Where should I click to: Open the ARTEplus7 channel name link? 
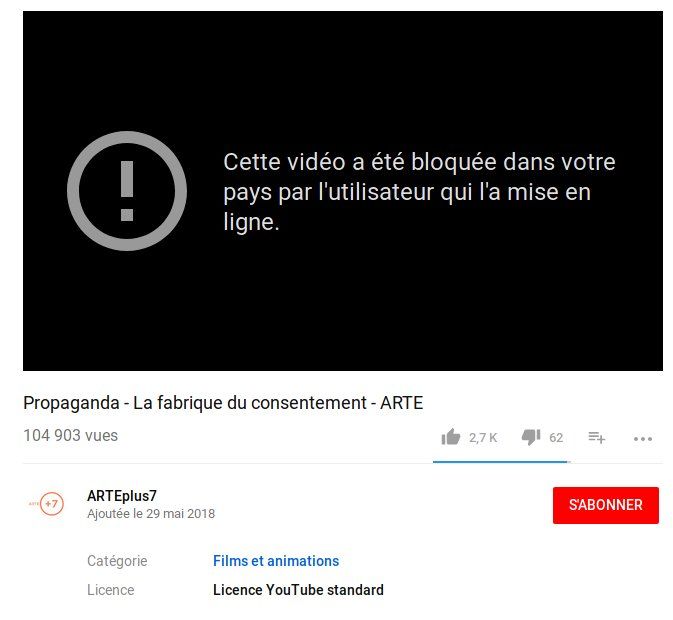tap(122, 496)
